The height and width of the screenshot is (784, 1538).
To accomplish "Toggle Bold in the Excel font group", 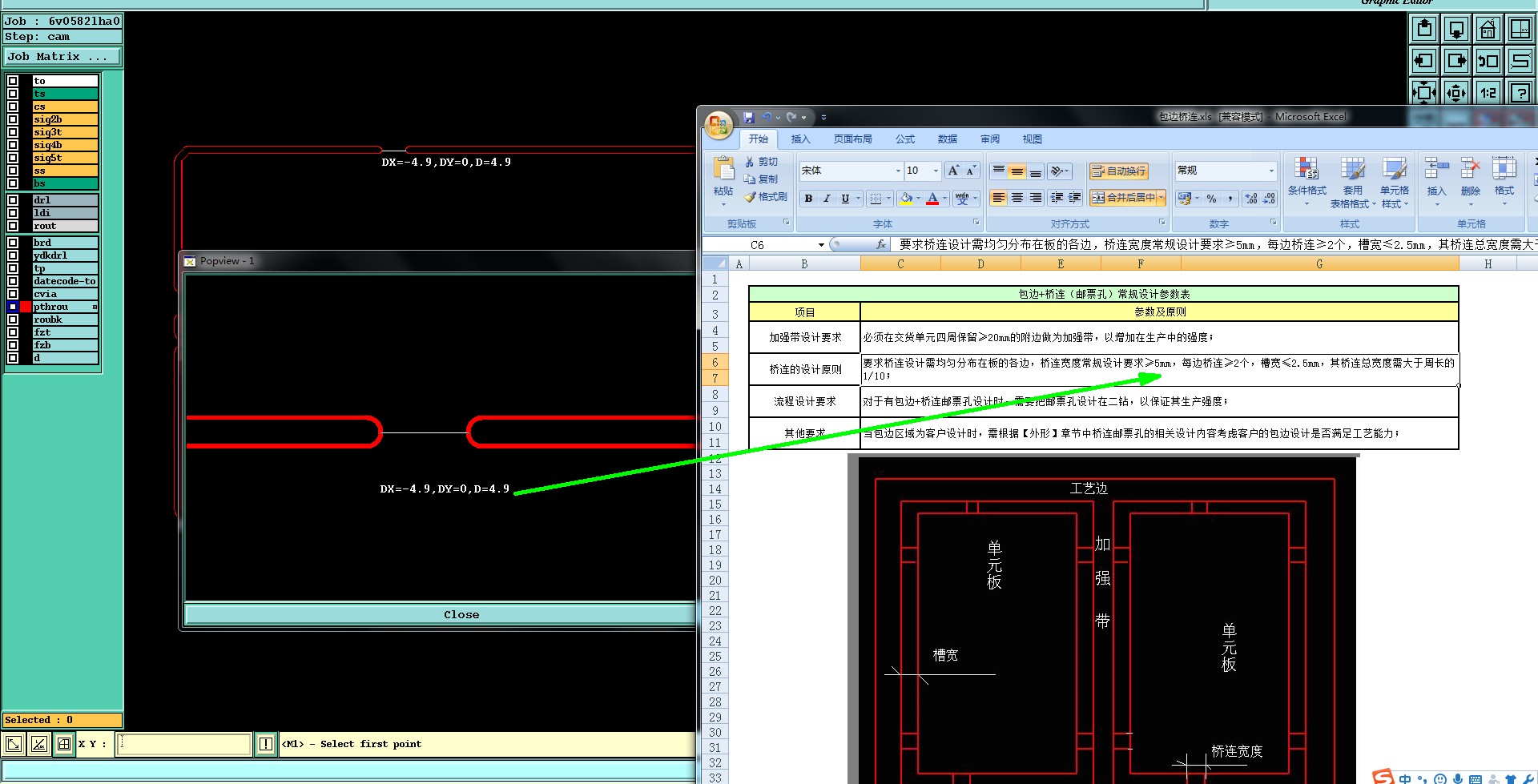I will click(x=809, y=199).
